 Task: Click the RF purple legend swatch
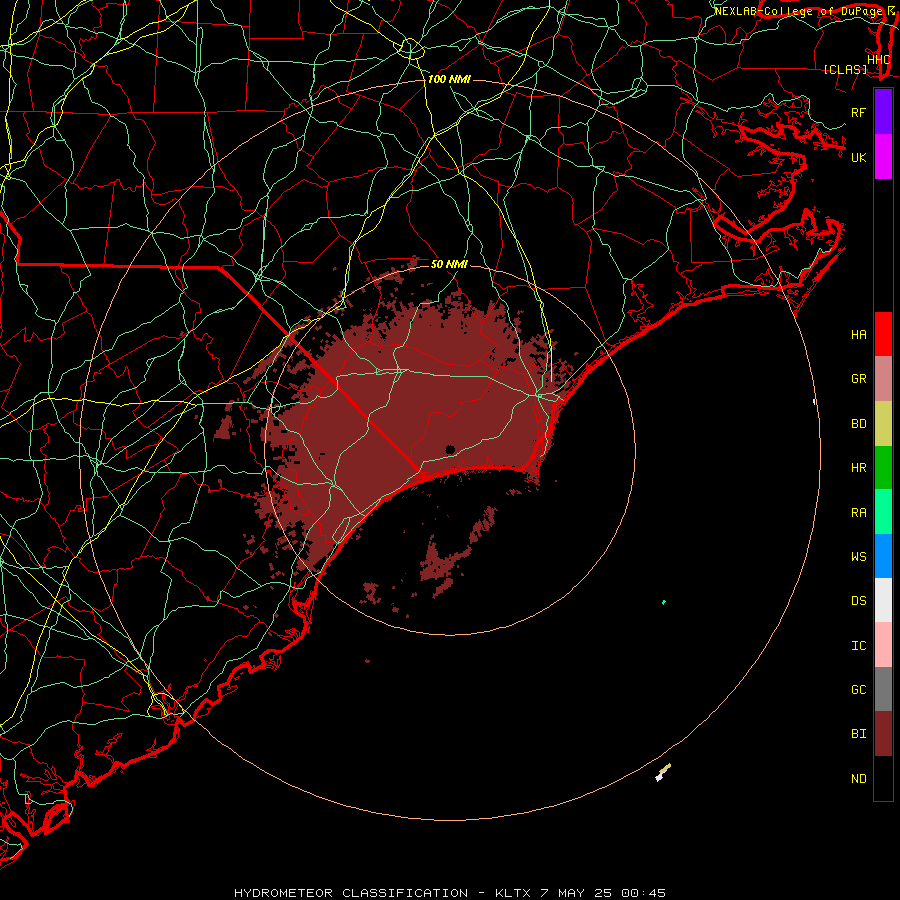883,112
